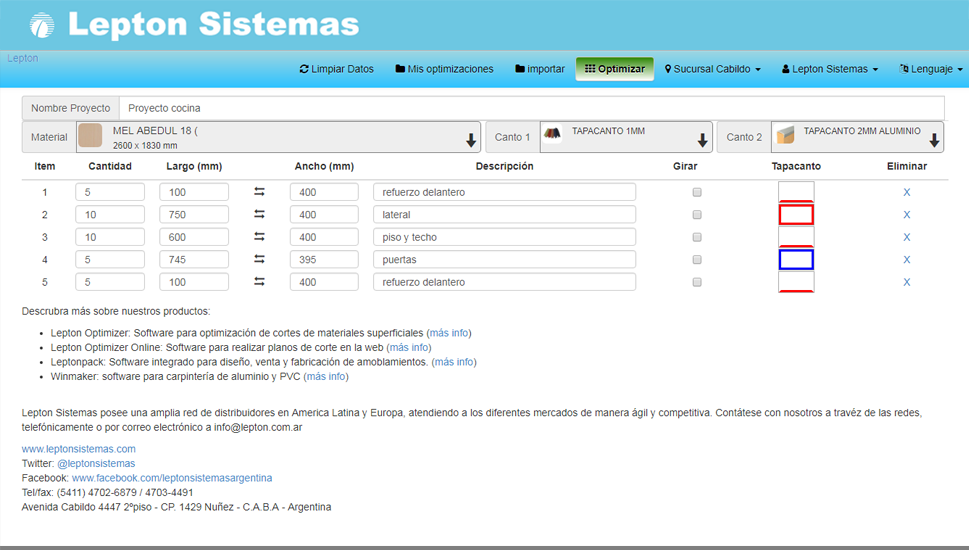
Task: Open más info link for Lepton Optimizer
Action: click(x=449, y=332)
